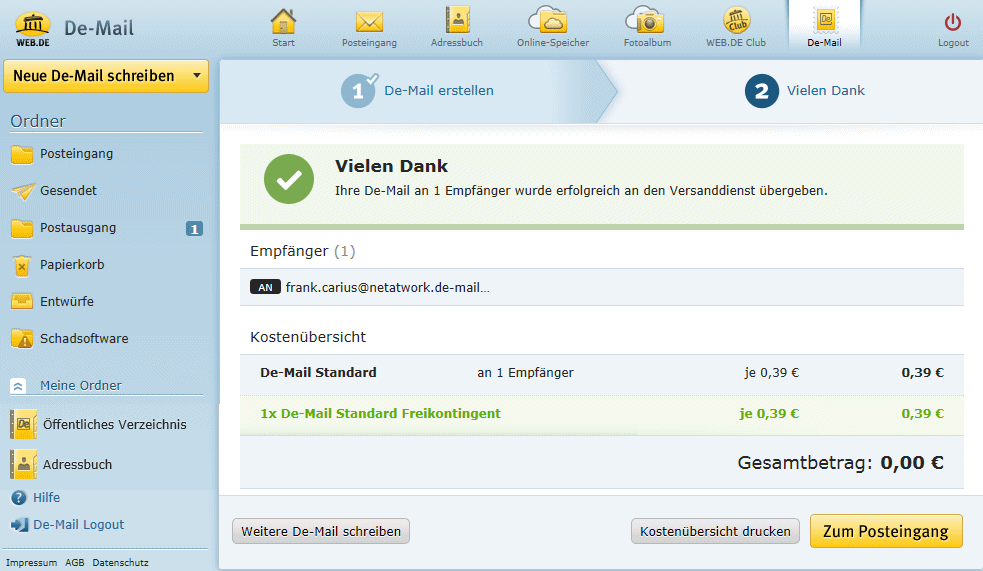The width and height of the screenshot is (983, 571).
Task: Open the Datenschutz footer link
Action: pyautogui.click(x=120, y=563)
